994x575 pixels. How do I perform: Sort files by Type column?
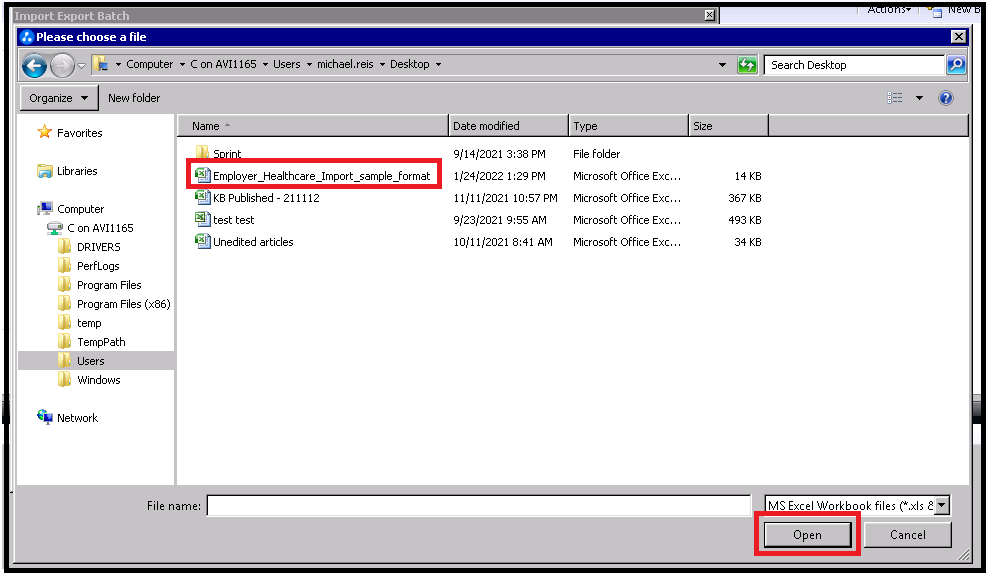[x=628, y=126]
